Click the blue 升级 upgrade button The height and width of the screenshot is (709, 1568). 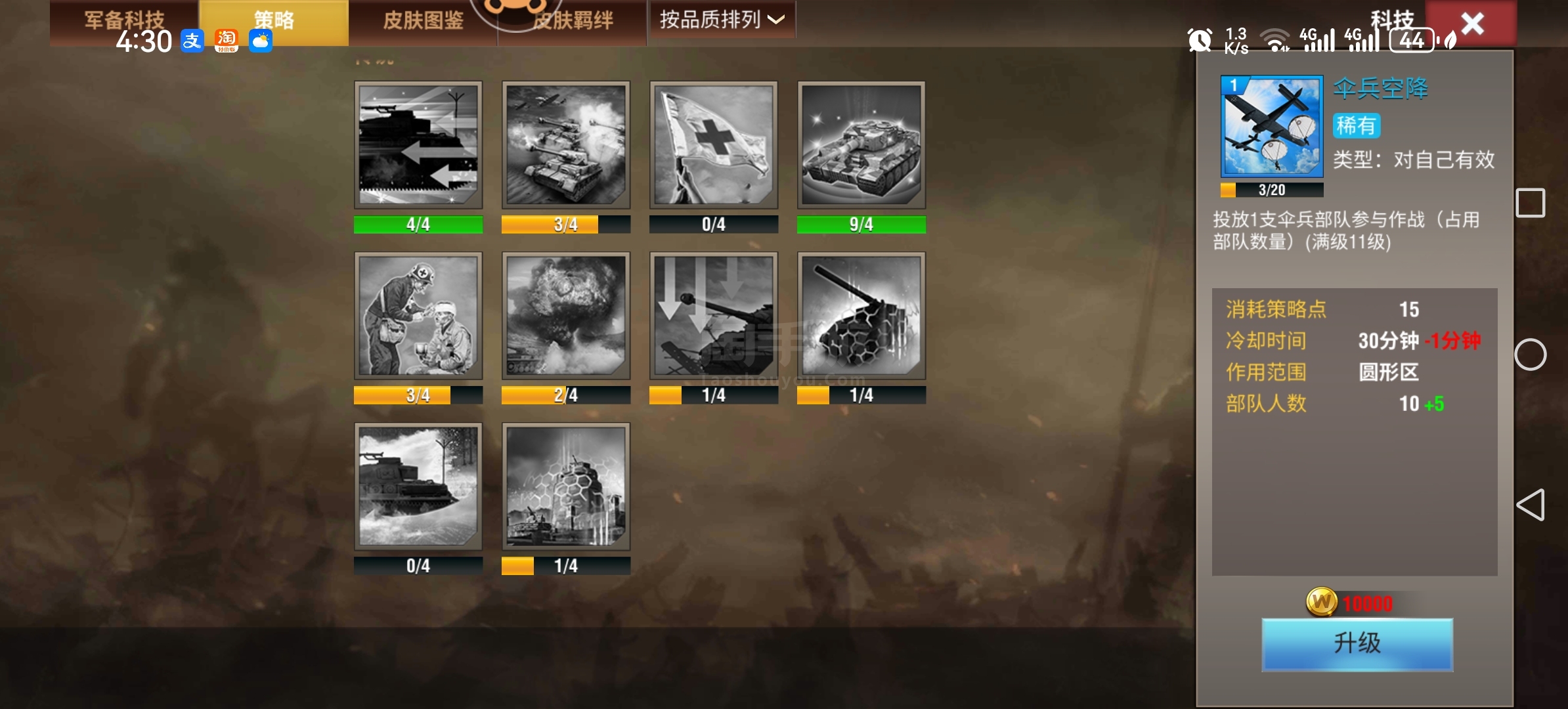[1357, 643]
